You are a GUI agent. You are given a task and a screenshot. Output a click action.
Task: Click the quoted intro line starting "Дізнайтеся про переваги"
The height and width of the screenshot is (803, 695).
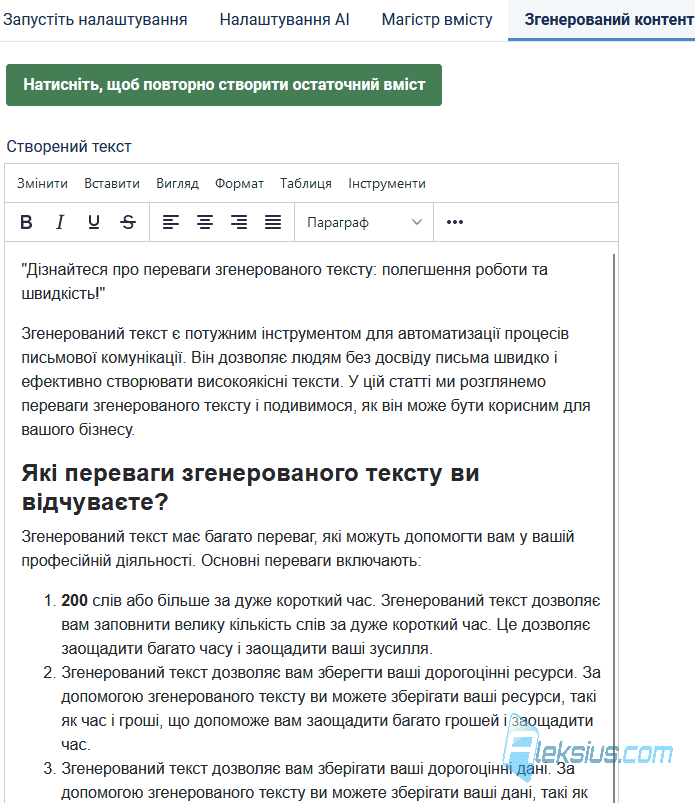click(284, 281)
